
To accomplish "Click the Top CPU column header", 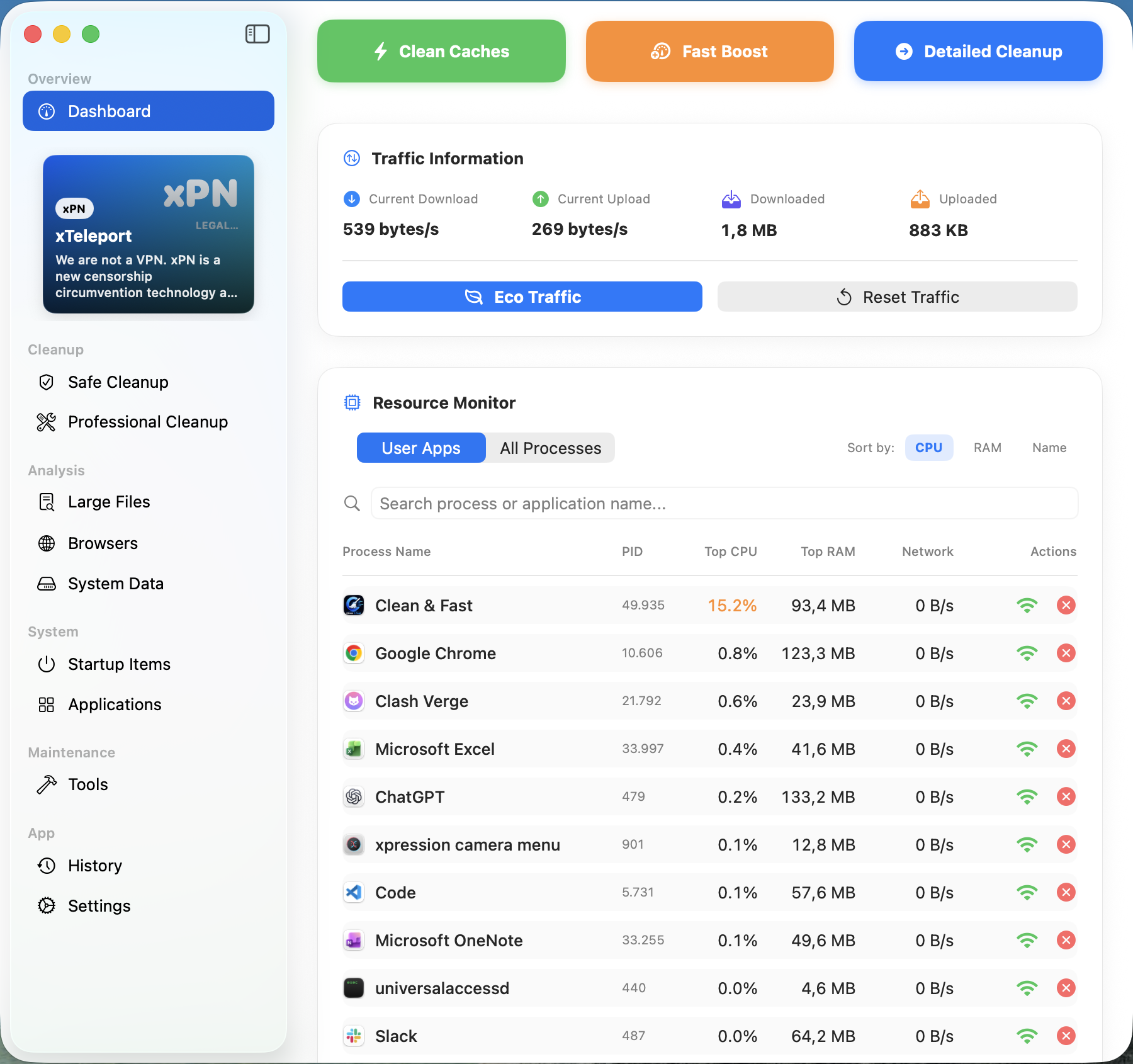I will (730, 552).
